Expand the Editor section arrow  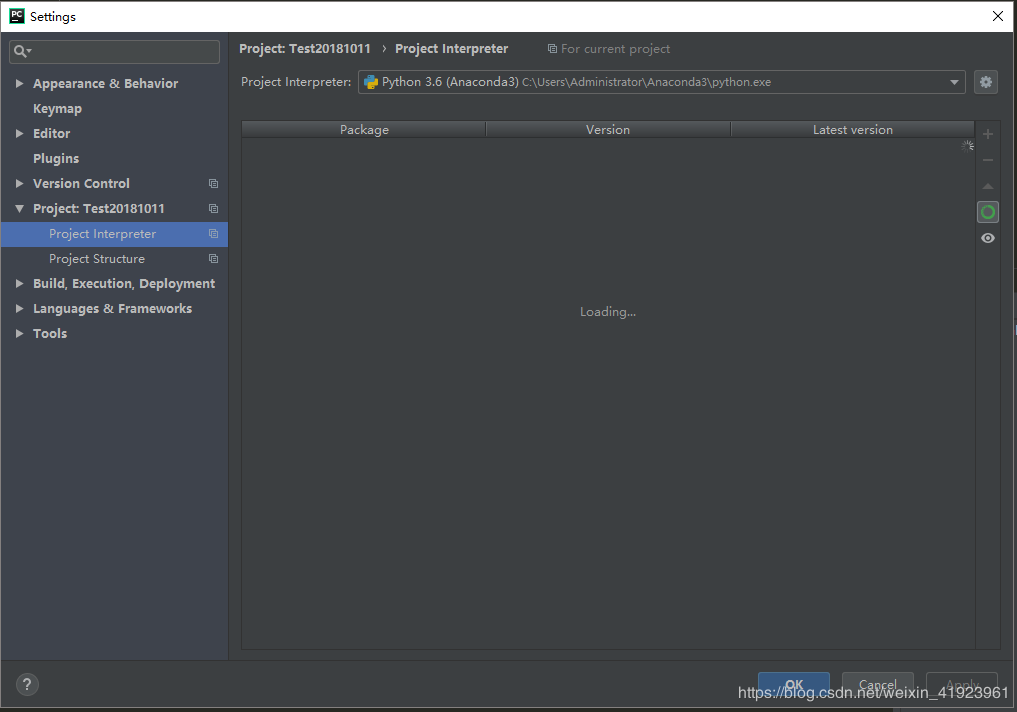click(x=19, y=134)
